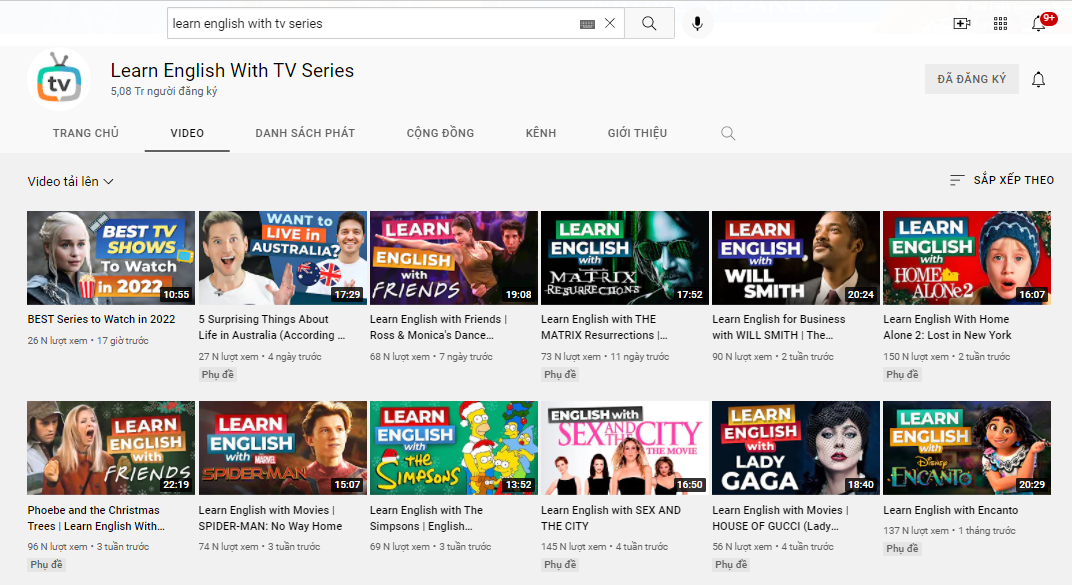This screenshot has height=585, width=1072.
Task: Click the Learn English With TV avatar
Action: click(59, 80)
